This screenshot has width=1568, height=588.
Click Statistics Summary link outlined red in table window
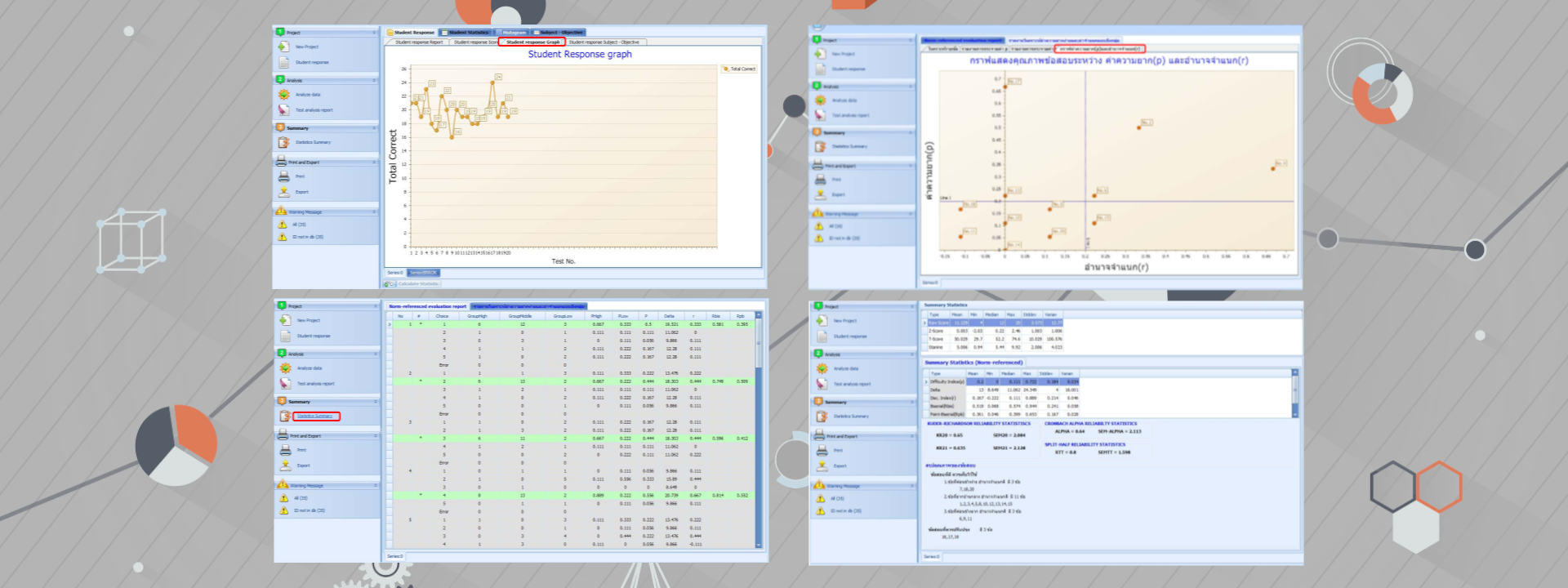click(x=314, y=416)
